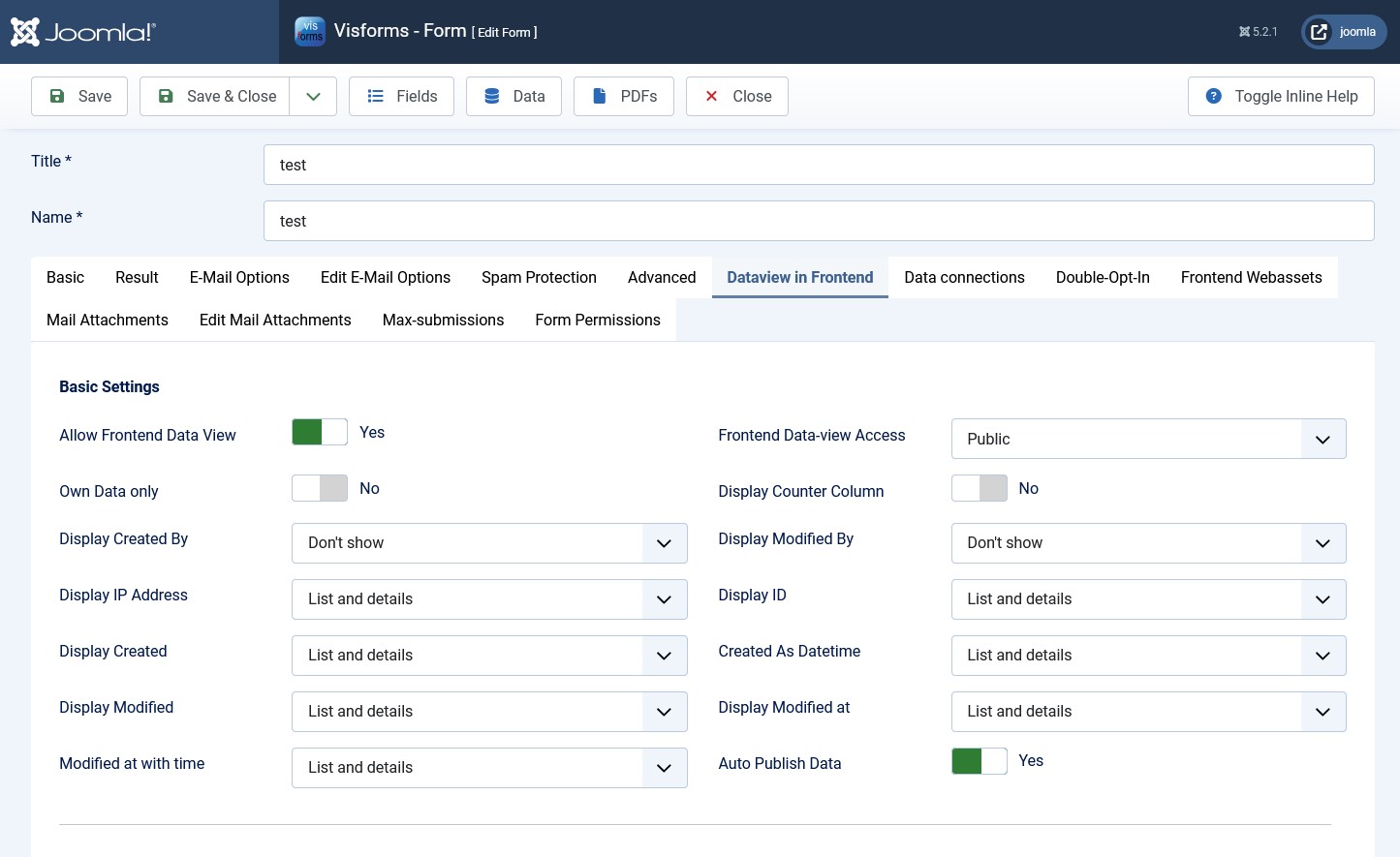Image resolution: width=1400 pixels, height=857 pixels.
Task: Click the Joomla logo in the top bar
Action: (x=82, y=31)
